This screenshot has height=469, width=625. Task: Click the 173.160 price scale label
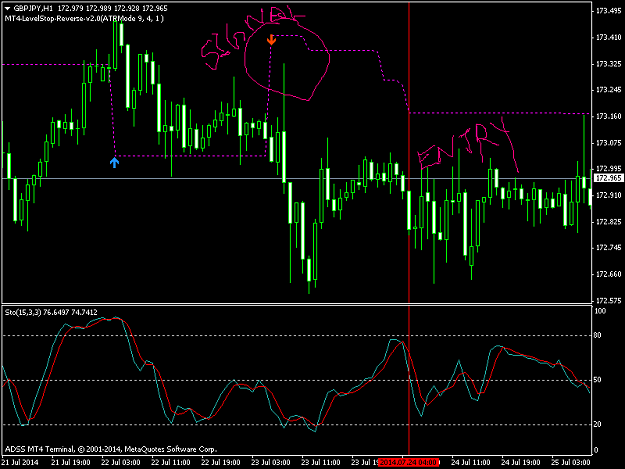(608, 116)
